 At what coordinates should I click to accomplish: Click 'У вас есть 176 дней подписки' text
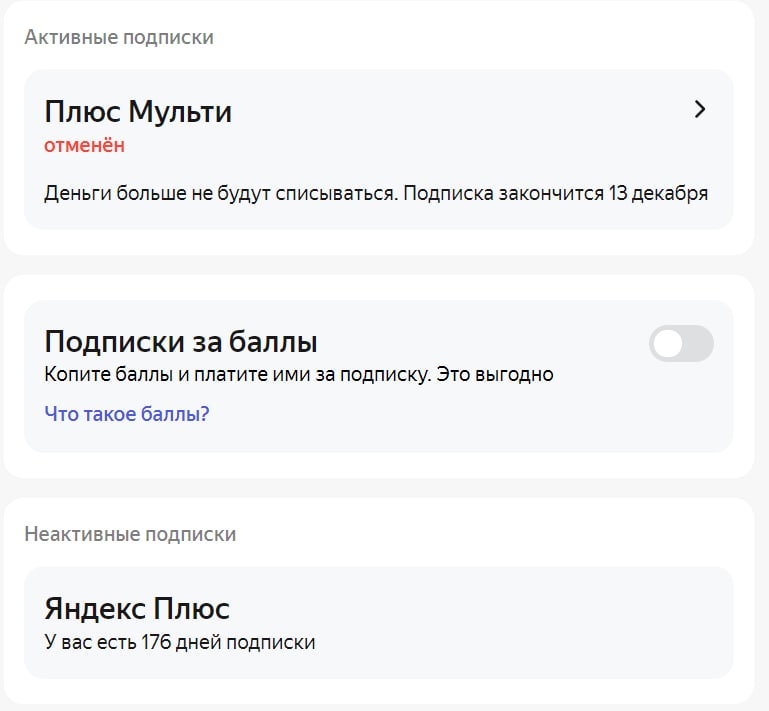180,642
